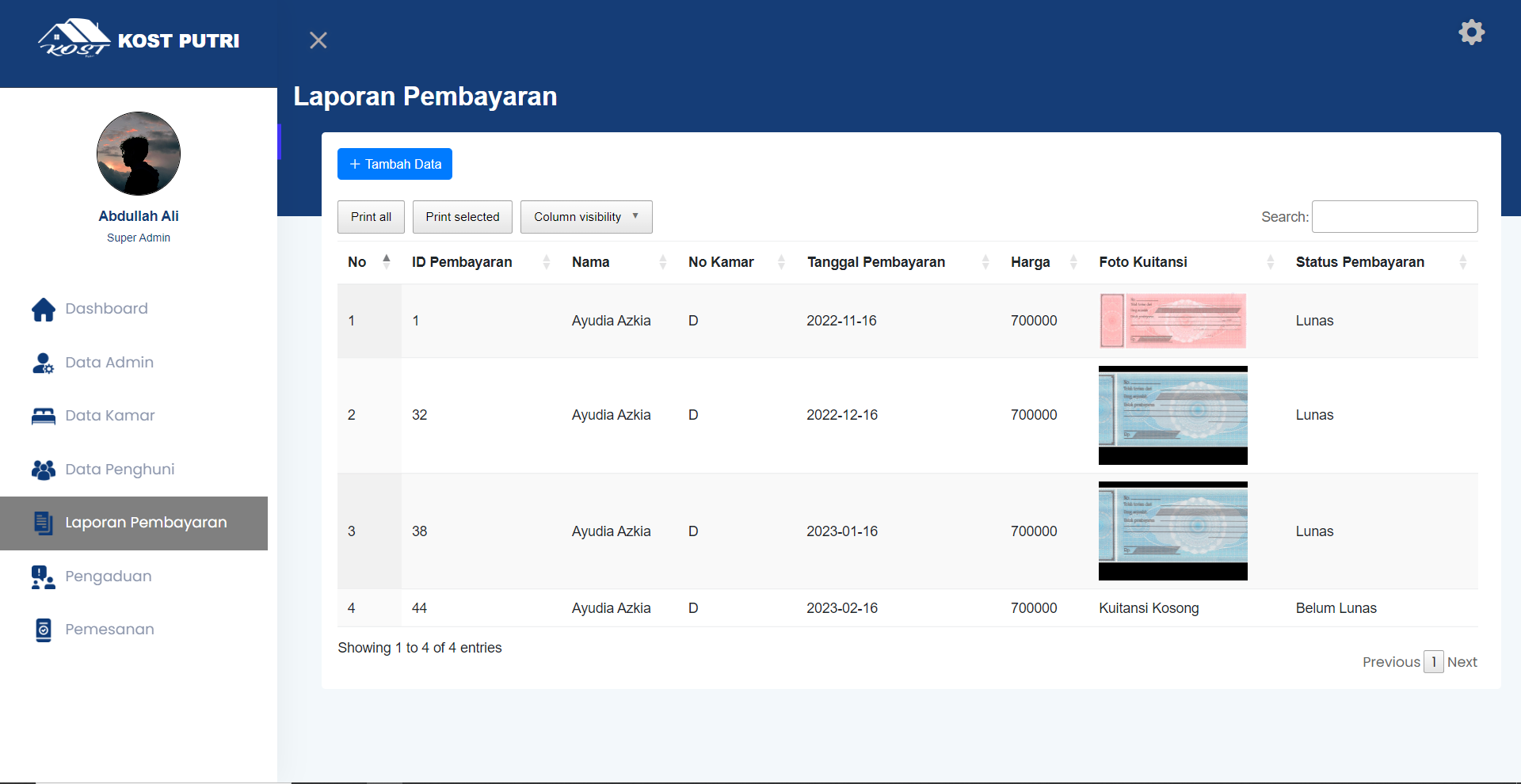Click the Dashboard house icon
The height and width of the screenshot is (784, 1521).
(x=44, y=310)
